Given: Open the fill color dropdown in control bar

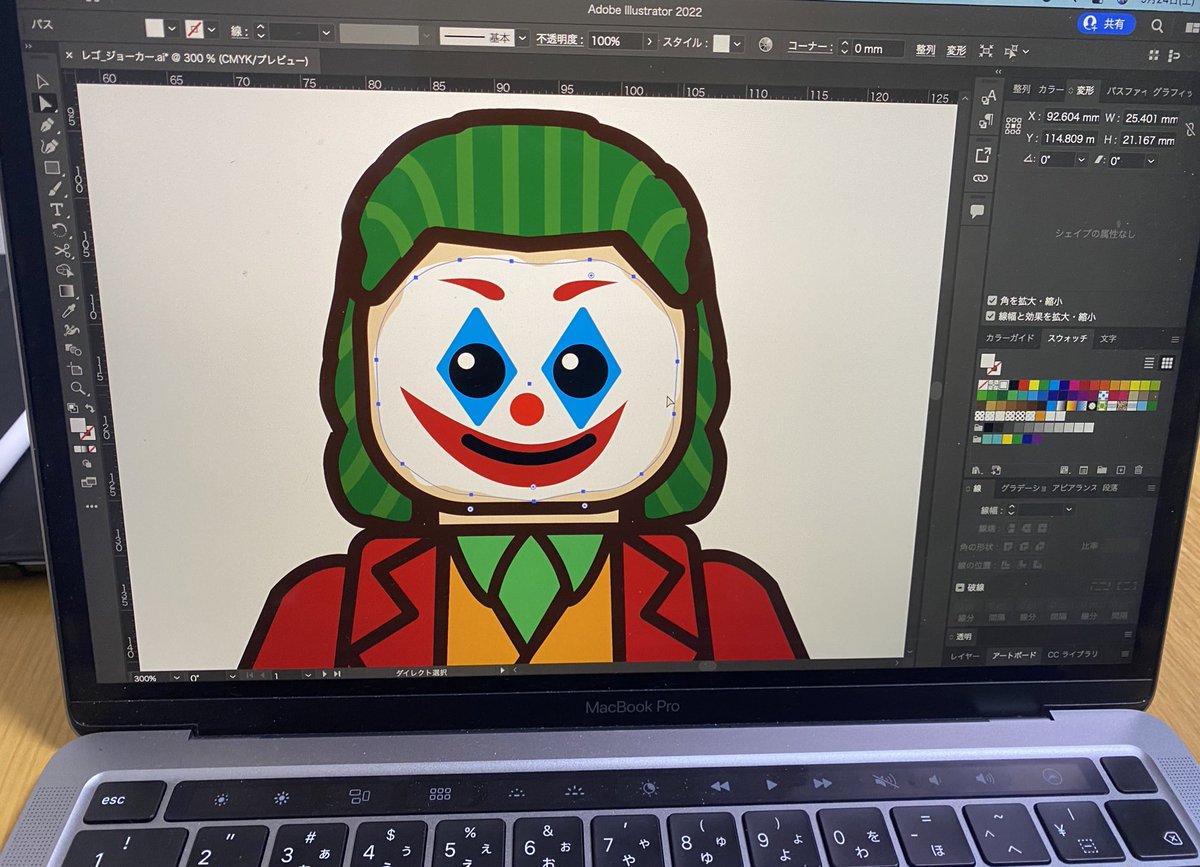Looking at the screenshot, I should pyautogui.click(x=172, y=30).
